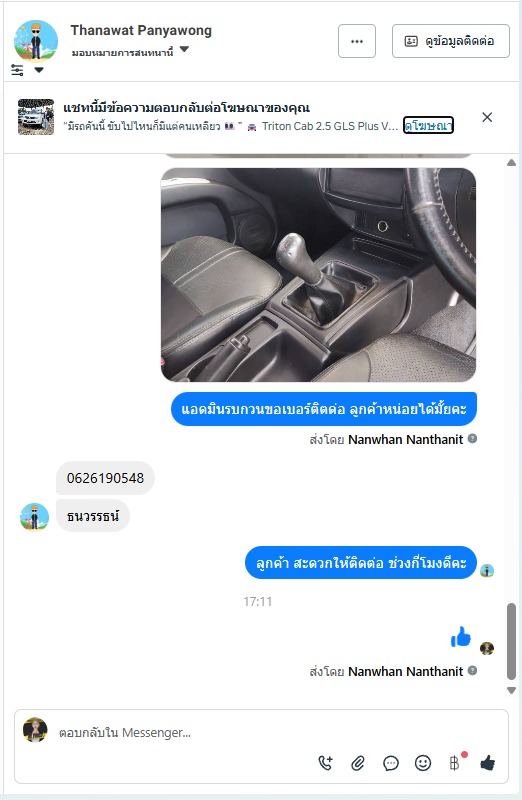Screen dimensions: 522x800
Task: Open the emoji picker smiley icon
Action: point(422,763)
